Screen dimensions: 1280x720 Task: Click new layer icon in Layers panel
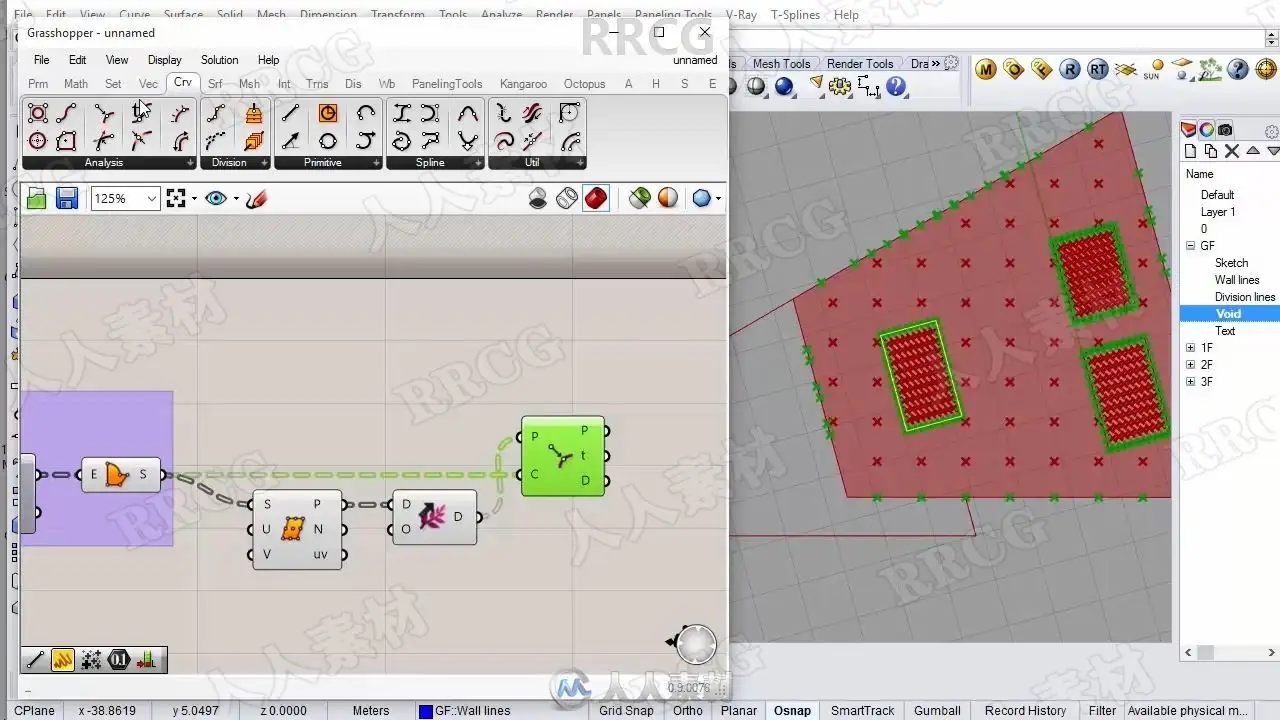pos(1190,151)
